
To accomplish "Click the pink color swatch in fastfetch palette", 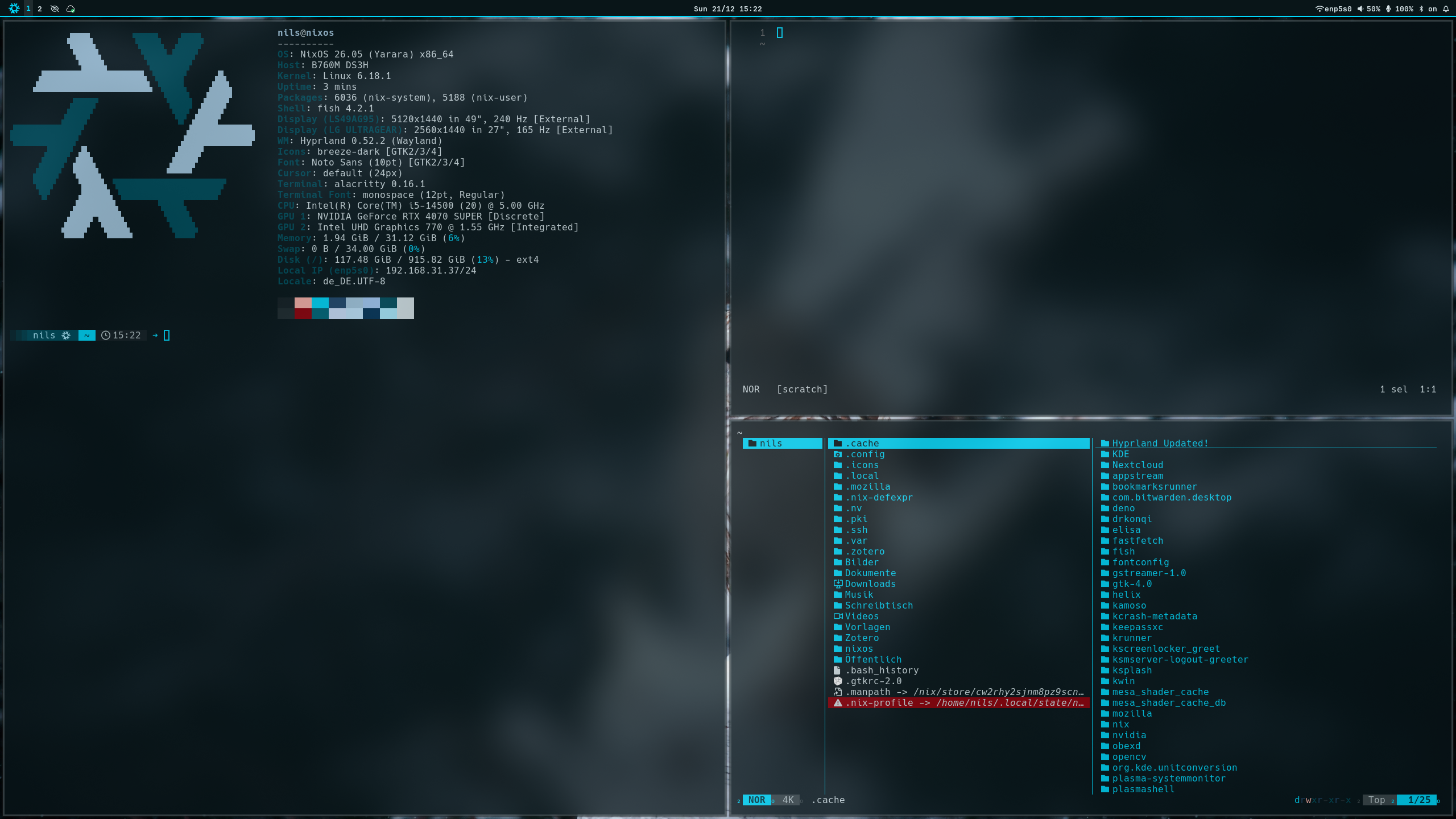I will (x=303, y=303).
